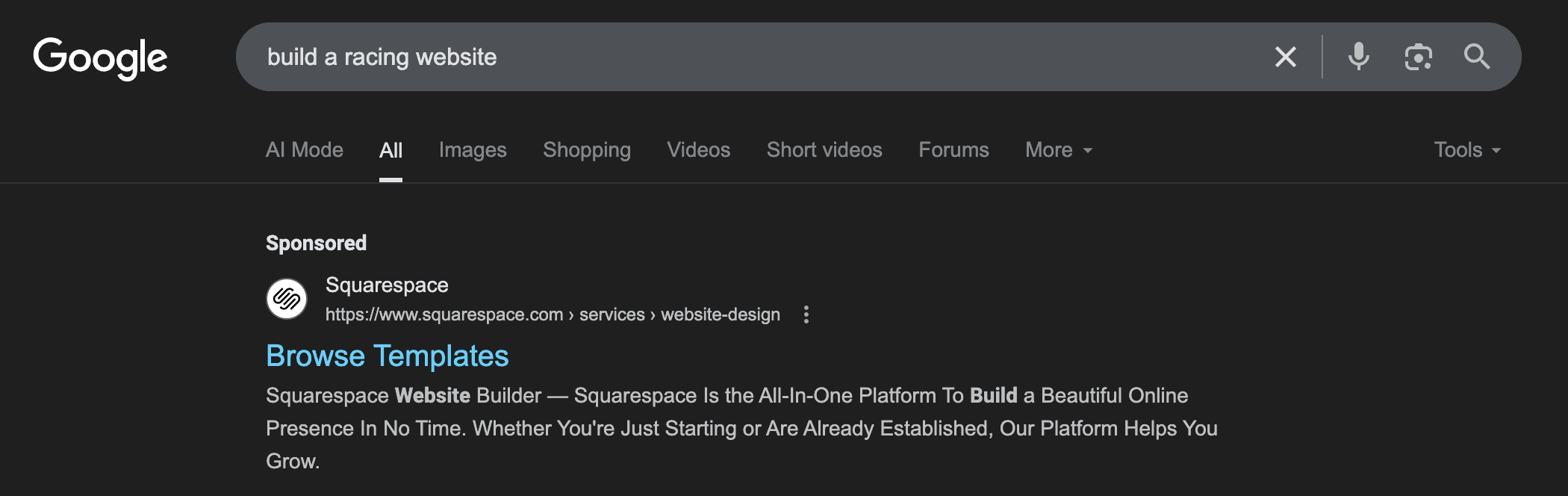Open the Short videos tab
Viewport: 1568px width, 496px height.
coord(824,150)
